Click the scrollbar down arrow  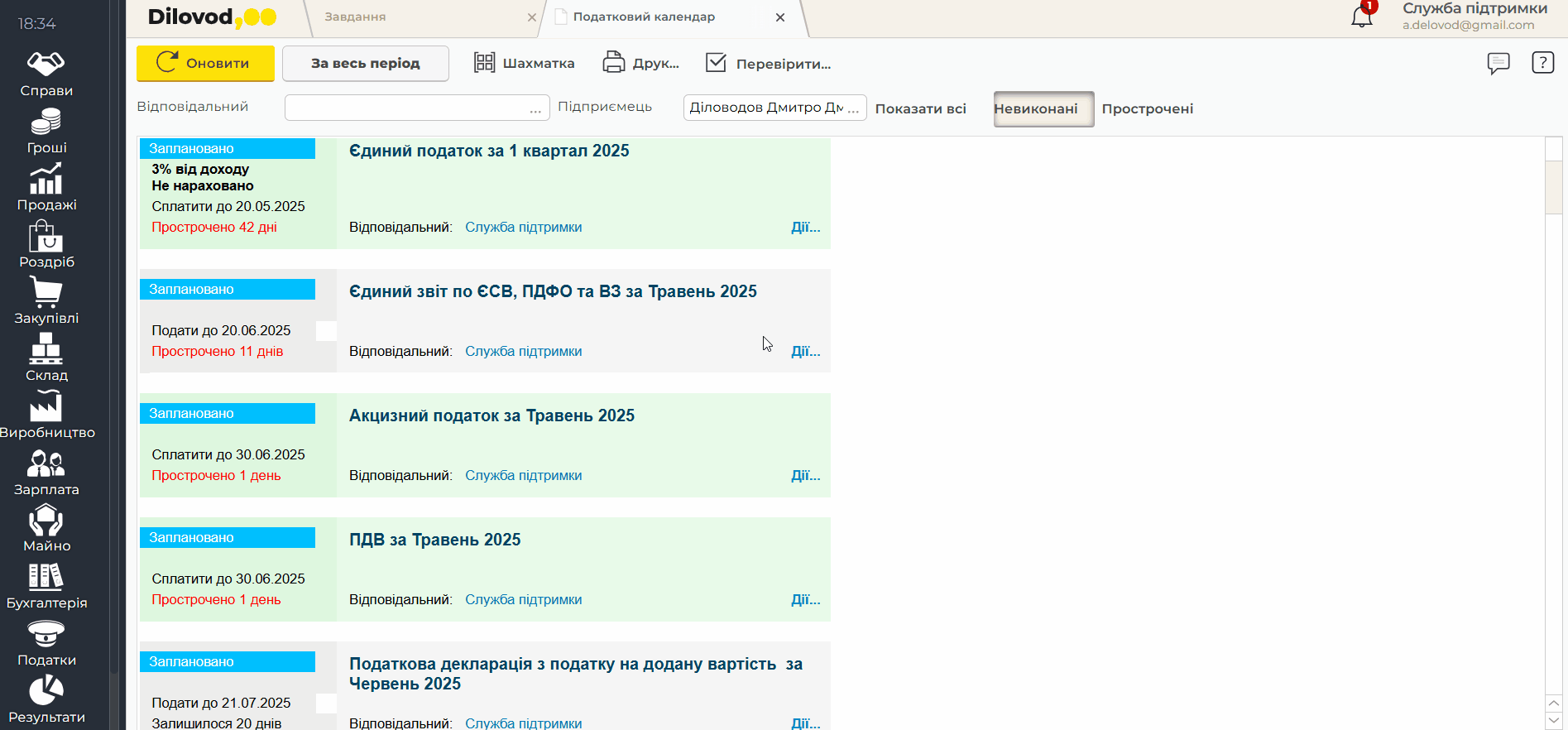(1553, 721)
